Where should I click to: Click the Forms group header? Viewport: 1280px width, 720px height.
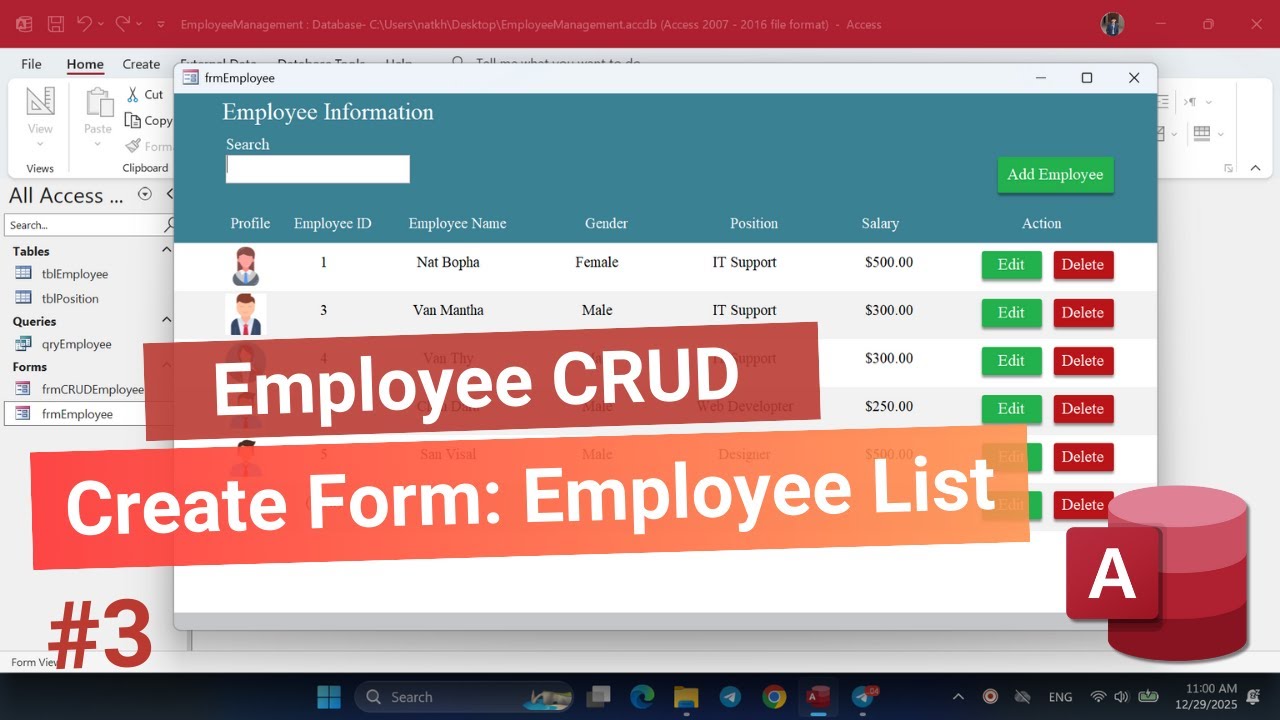click(x=30, y=367)
